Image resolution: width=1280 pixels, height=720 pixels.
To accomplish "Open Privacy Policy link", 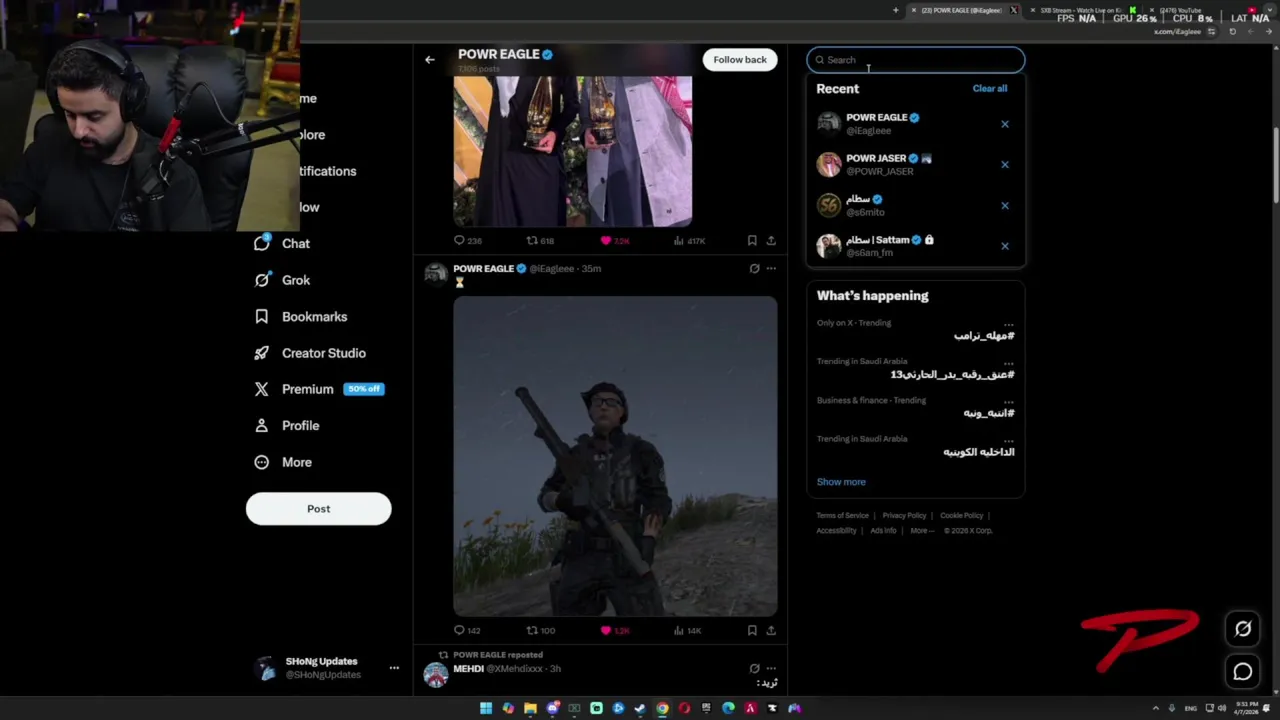I will point(904,515).
